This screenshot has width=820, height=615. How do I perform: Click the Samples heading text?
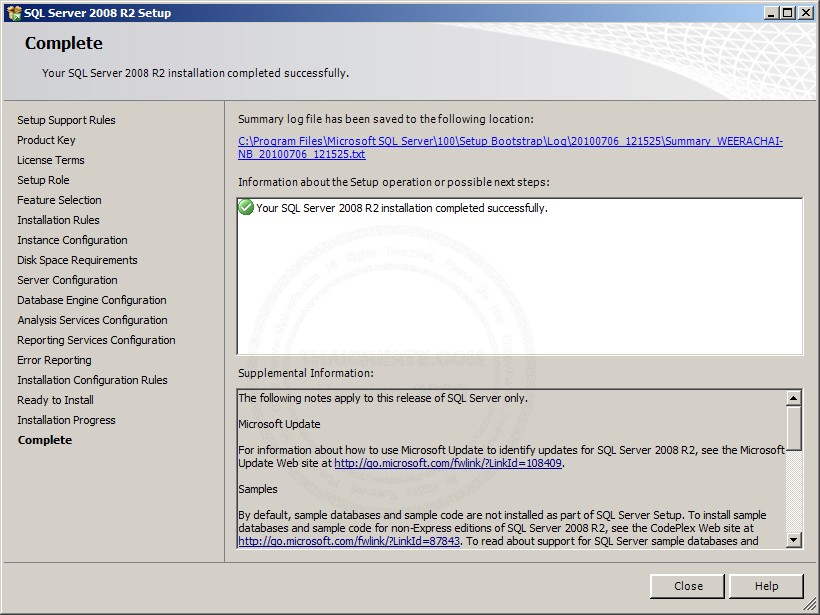pyautogui.click(x=257, y=489)
